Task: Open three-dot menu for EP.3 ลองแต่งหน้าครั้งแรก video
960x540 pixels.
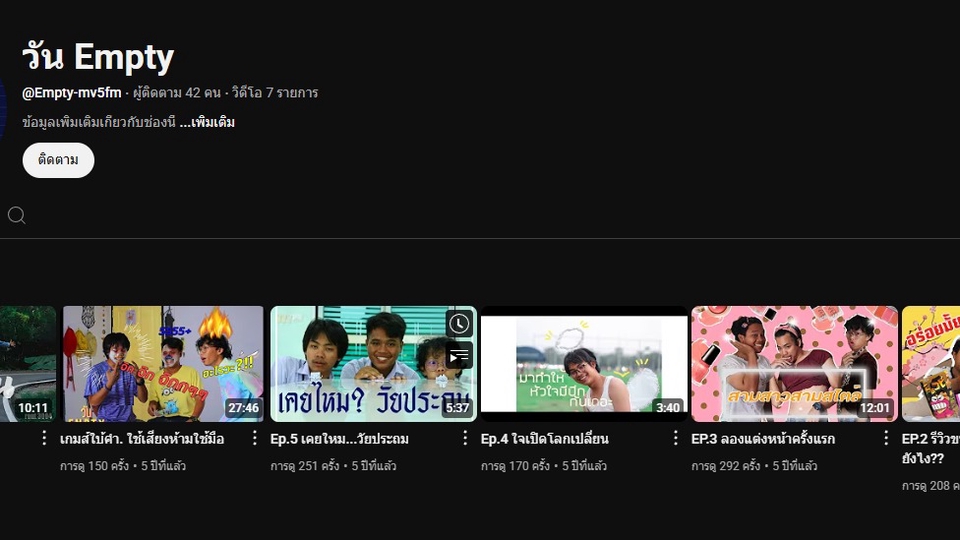Action: tap(886, 438)
